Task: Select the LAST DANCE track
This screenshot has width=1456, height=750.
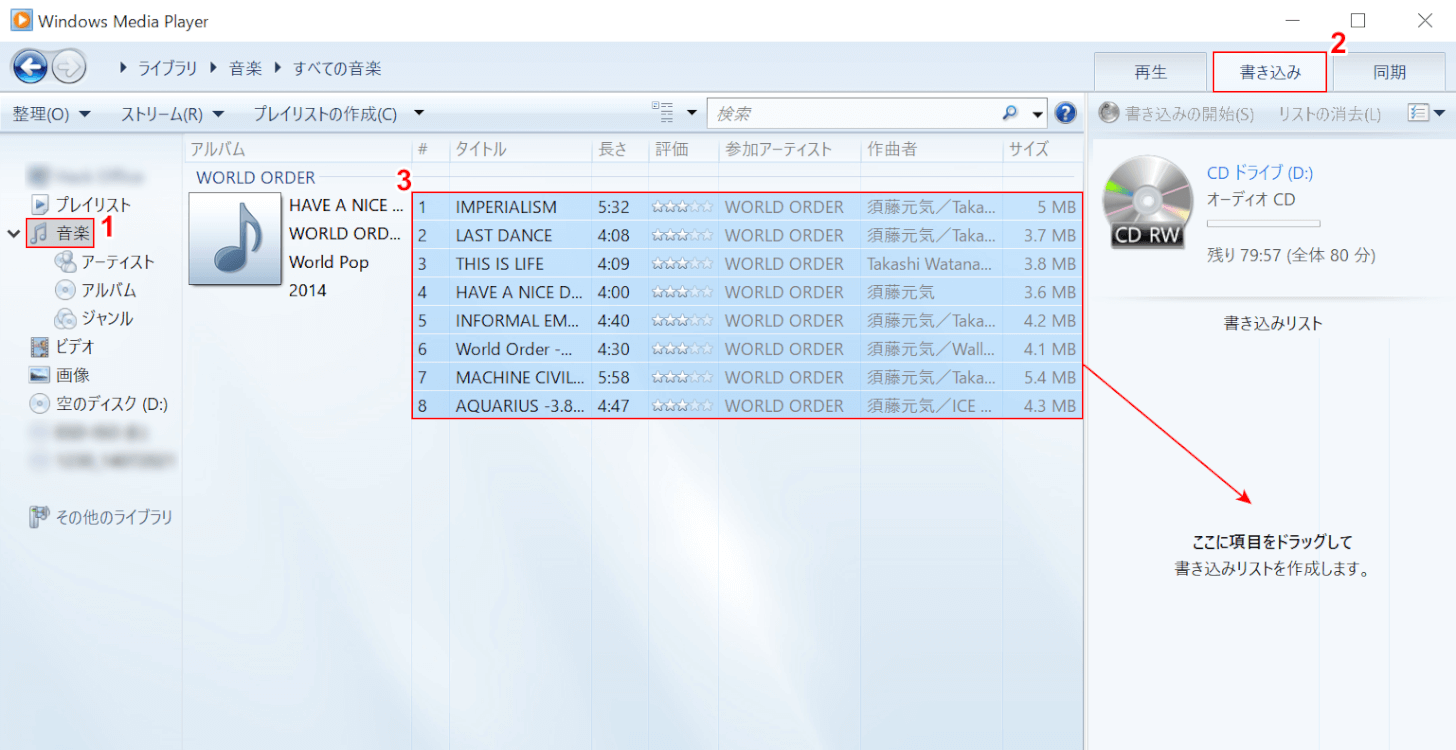Action: [x=747, y=235]
